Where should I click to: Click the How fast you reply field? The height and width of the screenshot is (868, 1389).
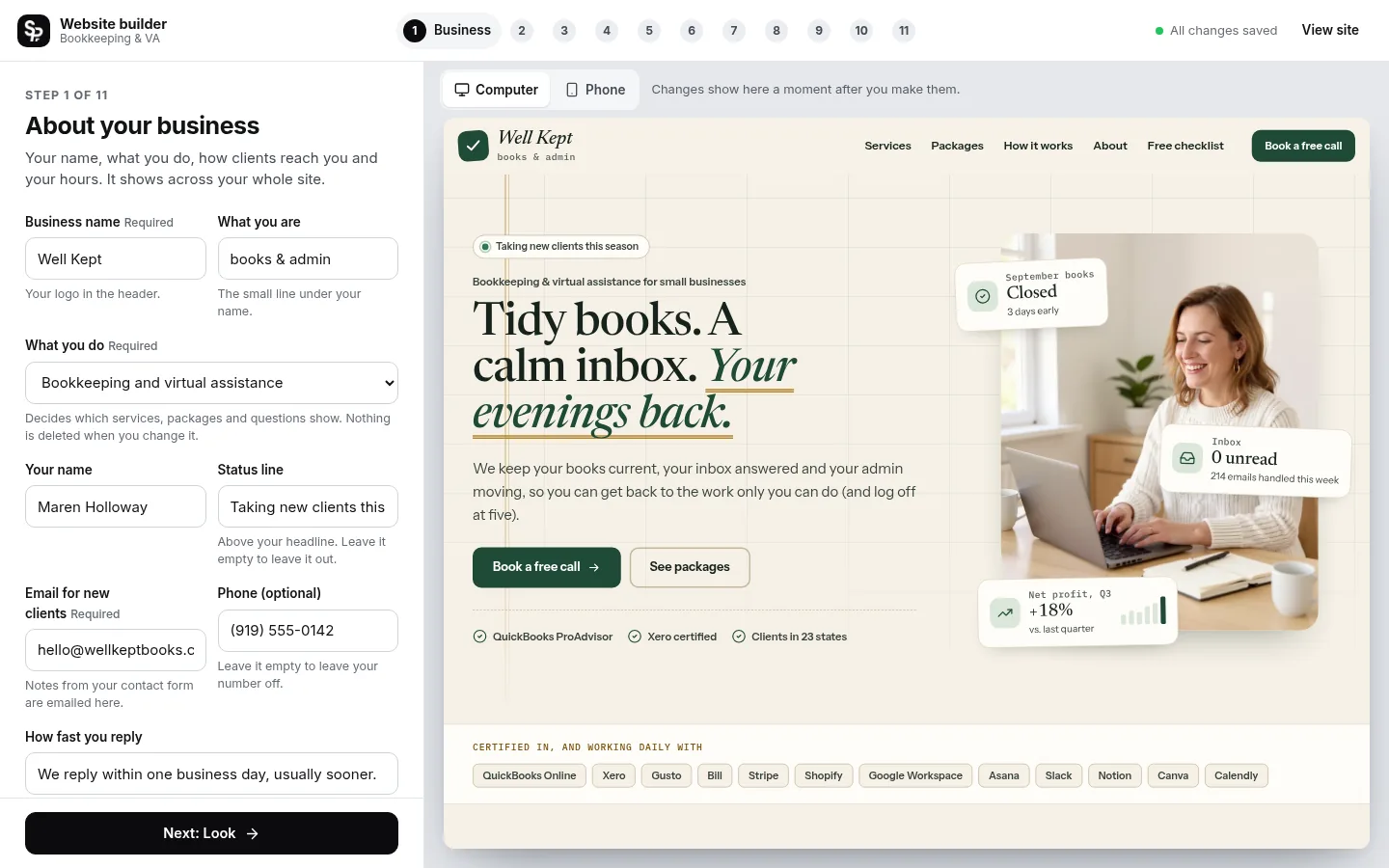[211, 773]
